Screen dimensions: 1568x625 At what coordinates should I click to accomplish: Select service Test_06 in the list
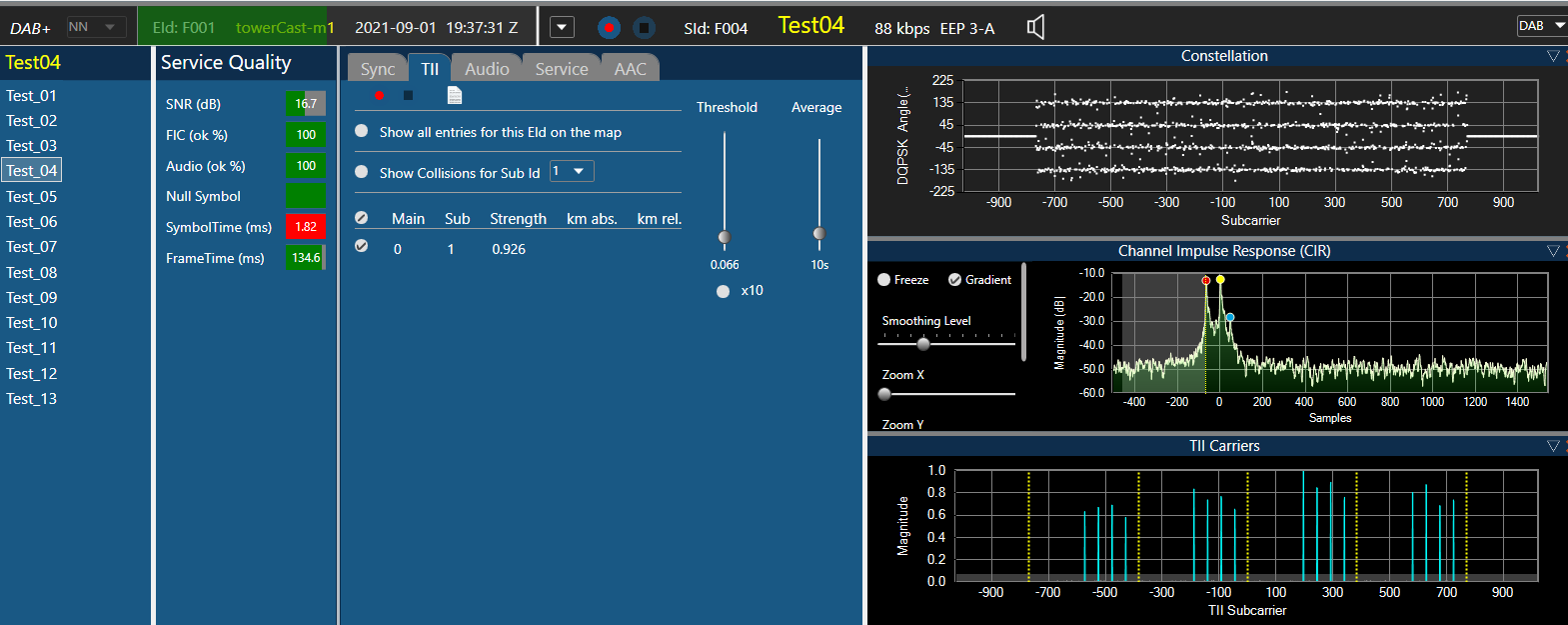tap(31, 222)
